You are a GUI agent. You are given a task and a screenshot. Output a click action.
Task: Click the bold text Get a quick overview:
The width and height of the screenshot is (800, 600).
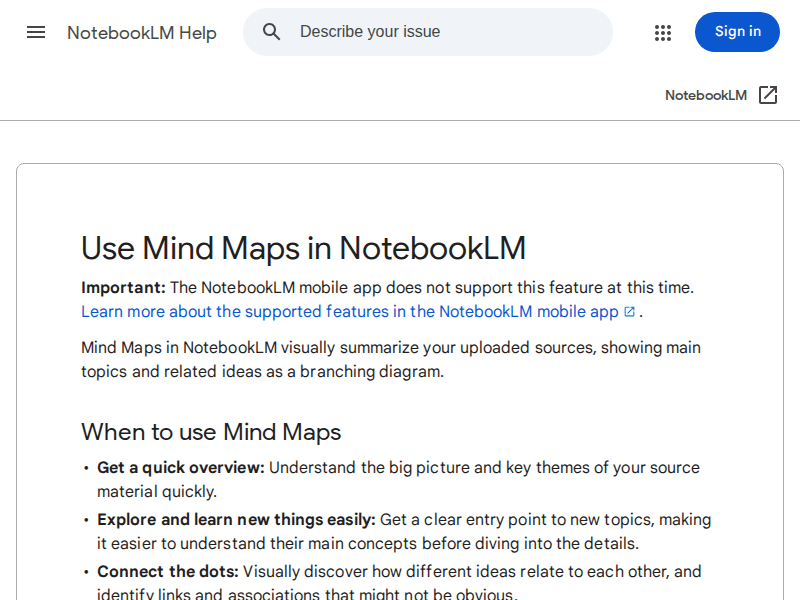click(181, 467)
